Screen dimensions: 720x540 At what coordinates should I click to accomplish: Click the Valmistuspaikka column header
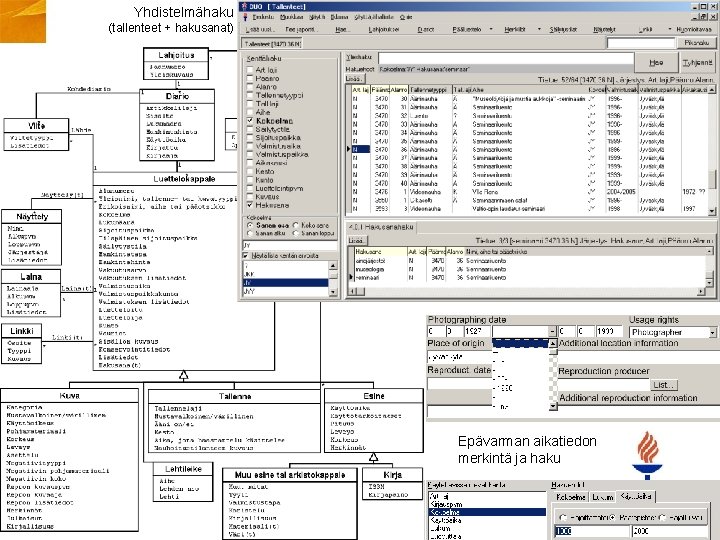tap(659, 90)
